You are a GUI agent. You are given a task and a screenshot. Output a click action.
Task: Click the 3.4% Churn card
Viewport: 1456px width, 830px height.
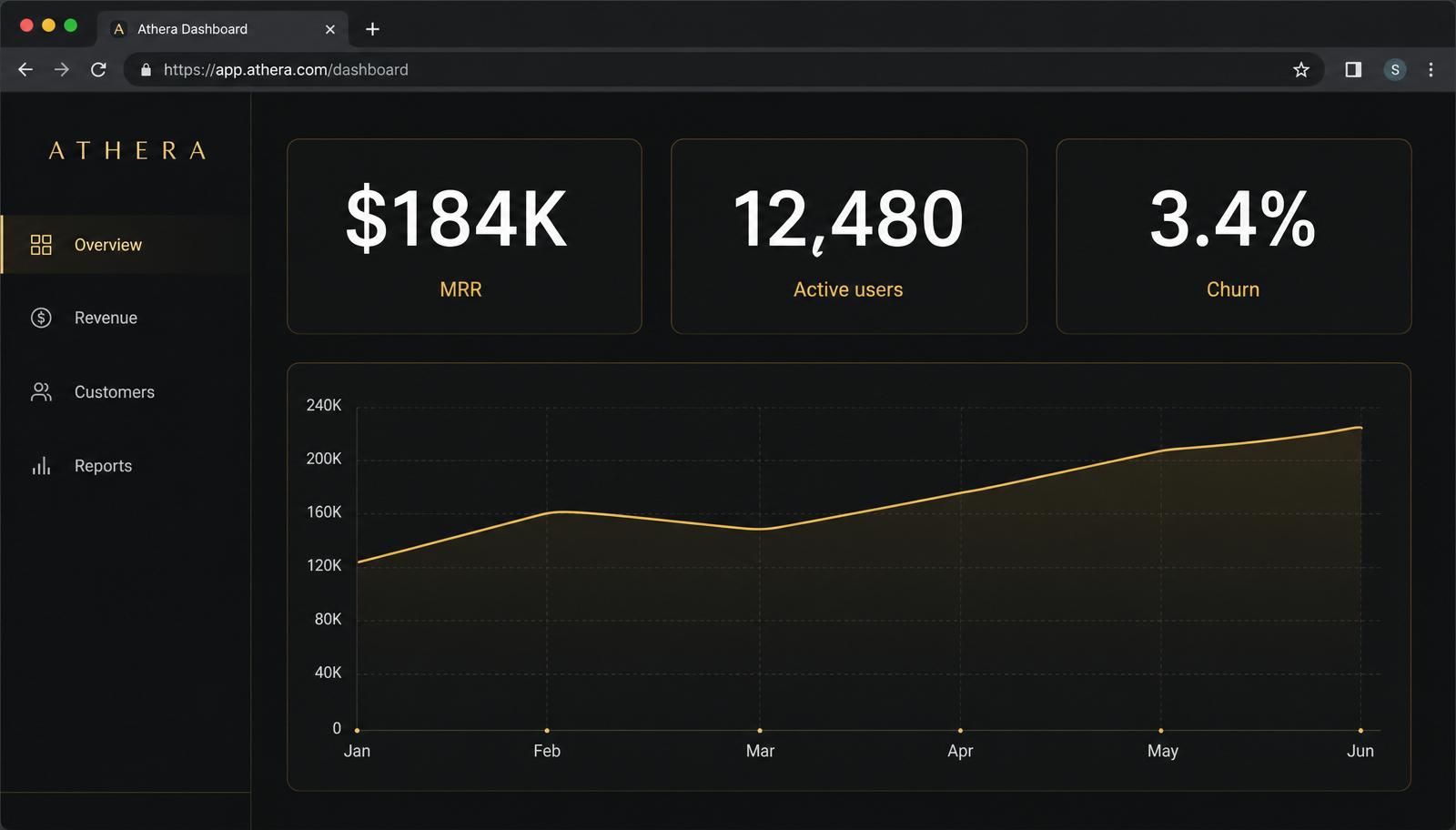[1233, 237]
